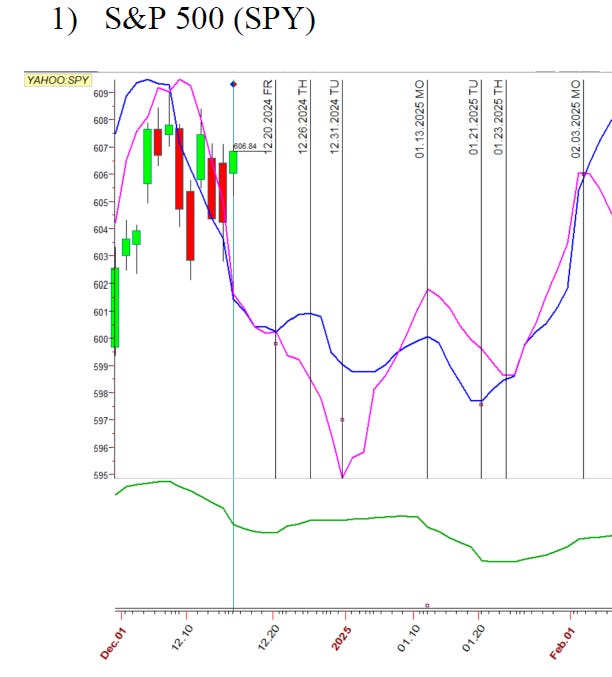This screenshot has height=677, width=612.
Task: Click the 609 price axis label
Action: point(100,93)
